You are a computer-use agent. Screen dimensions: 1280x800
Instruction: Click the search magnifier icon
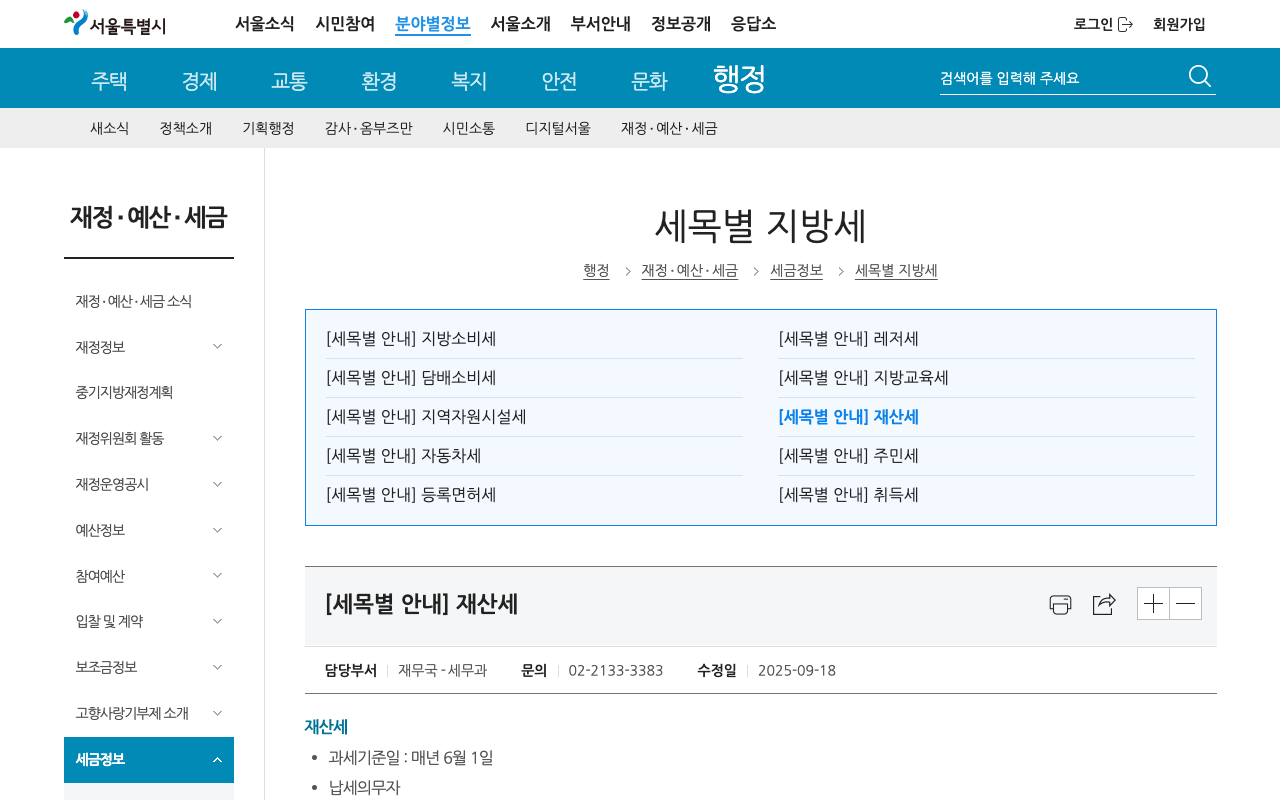tap(1200, 77)
